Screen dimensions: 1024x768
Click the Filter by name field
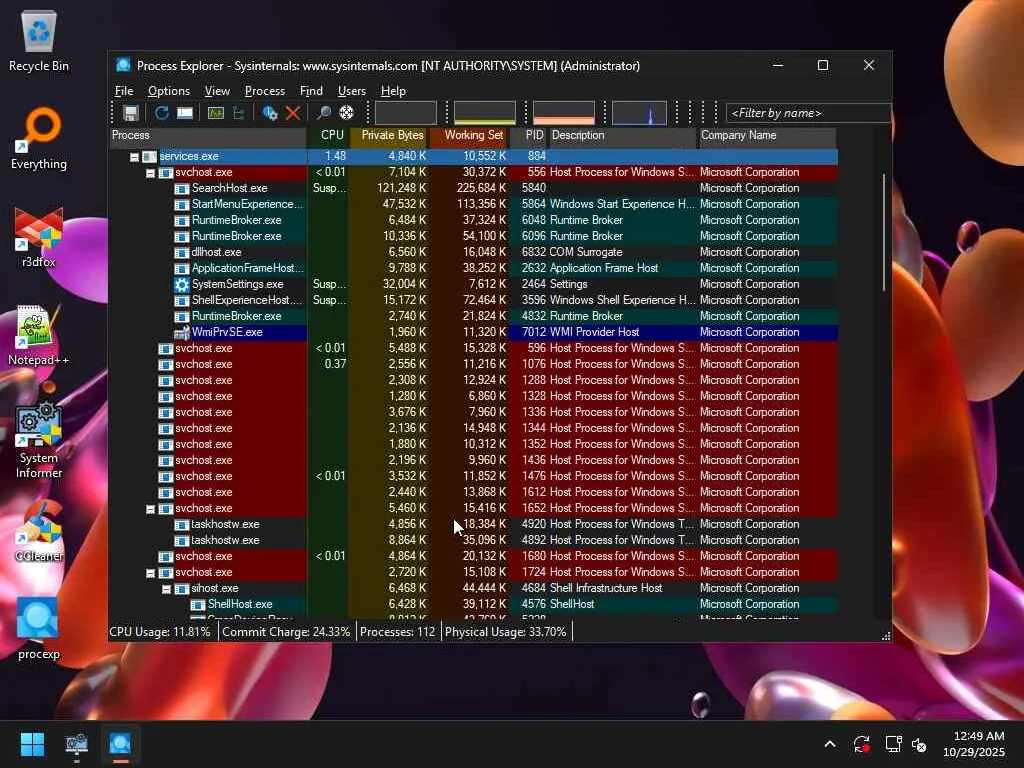(808, 113)
